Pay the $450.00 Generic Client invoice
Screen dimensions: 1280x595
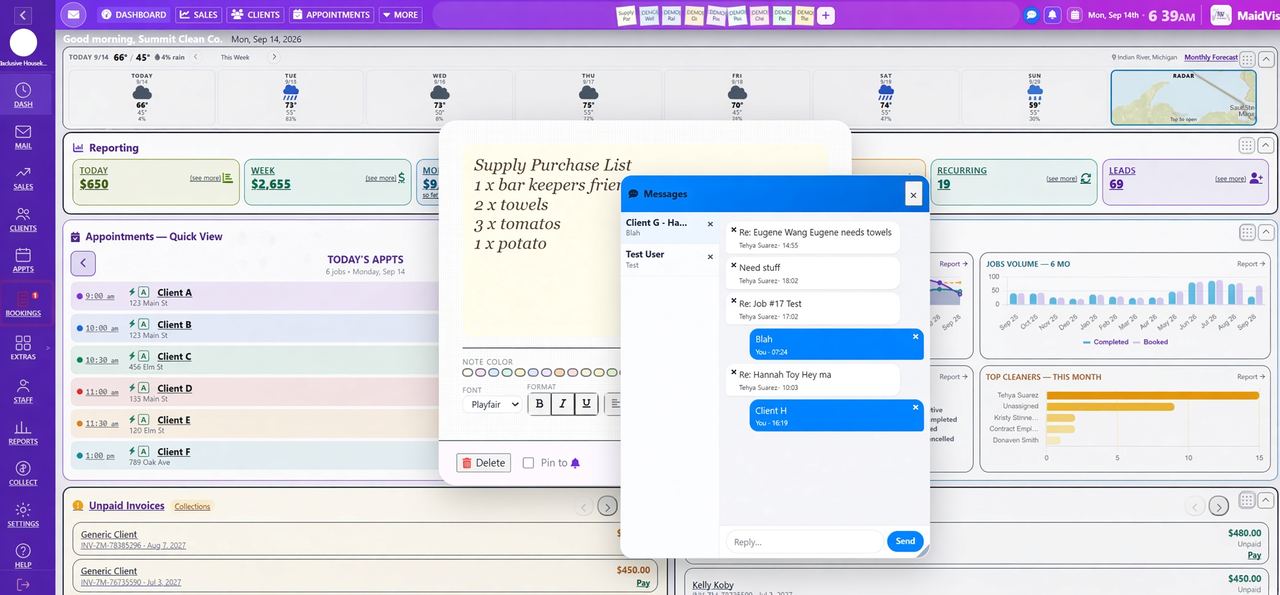[x=643, y=583]
